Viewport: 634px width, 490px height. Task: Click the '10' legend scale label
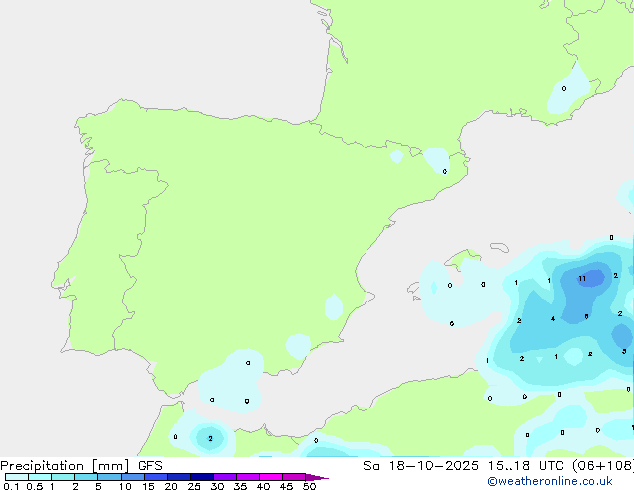(x=125, y=486)
